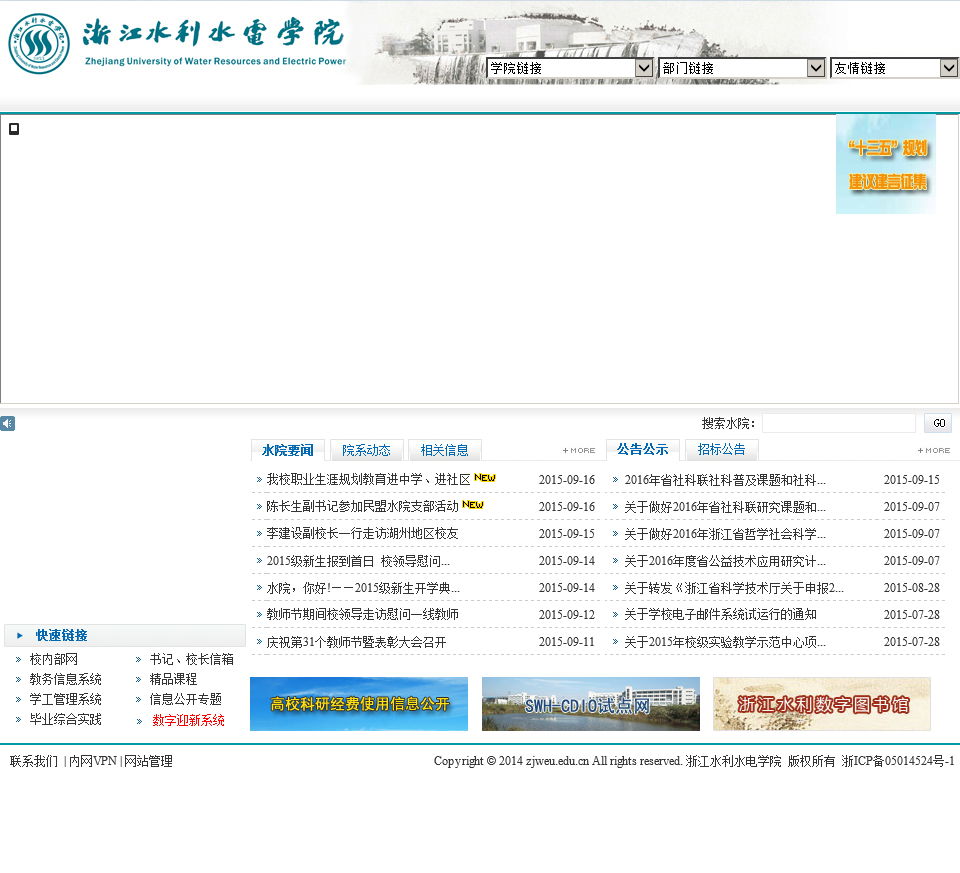Select the 相关信息 tab

coord(444,450)
